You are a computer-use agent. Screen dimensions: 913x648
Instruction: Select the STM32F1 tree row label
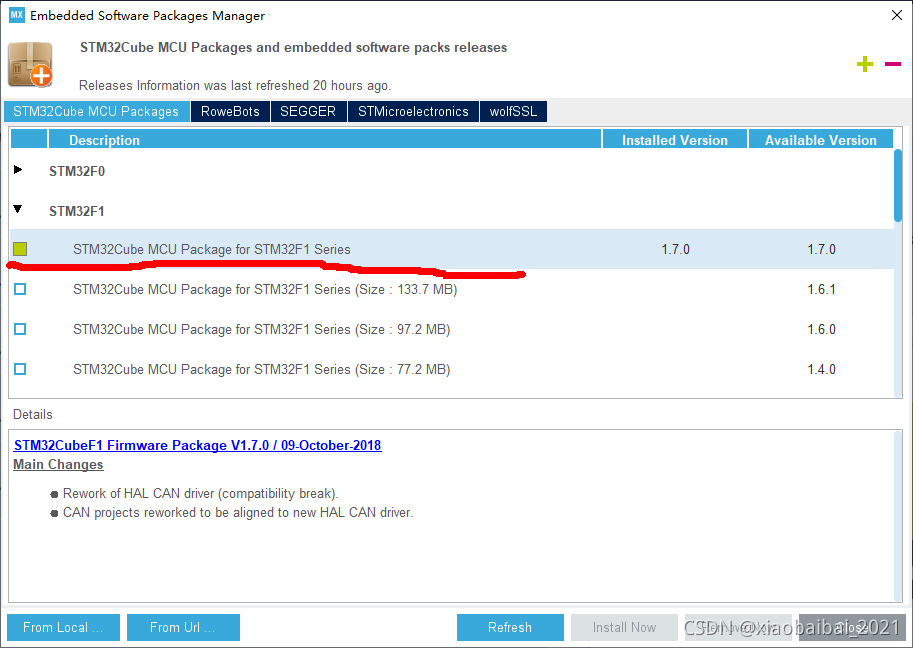[x=77, y=211]
